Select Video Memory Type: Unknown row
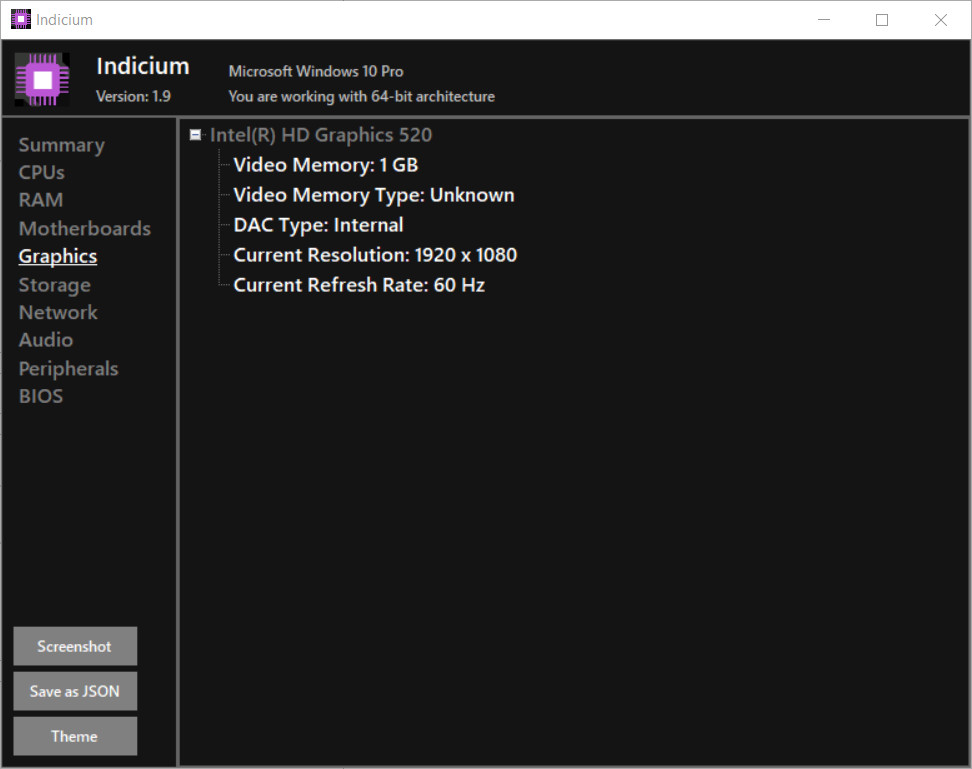972x769 pixels. click(374, 195)
